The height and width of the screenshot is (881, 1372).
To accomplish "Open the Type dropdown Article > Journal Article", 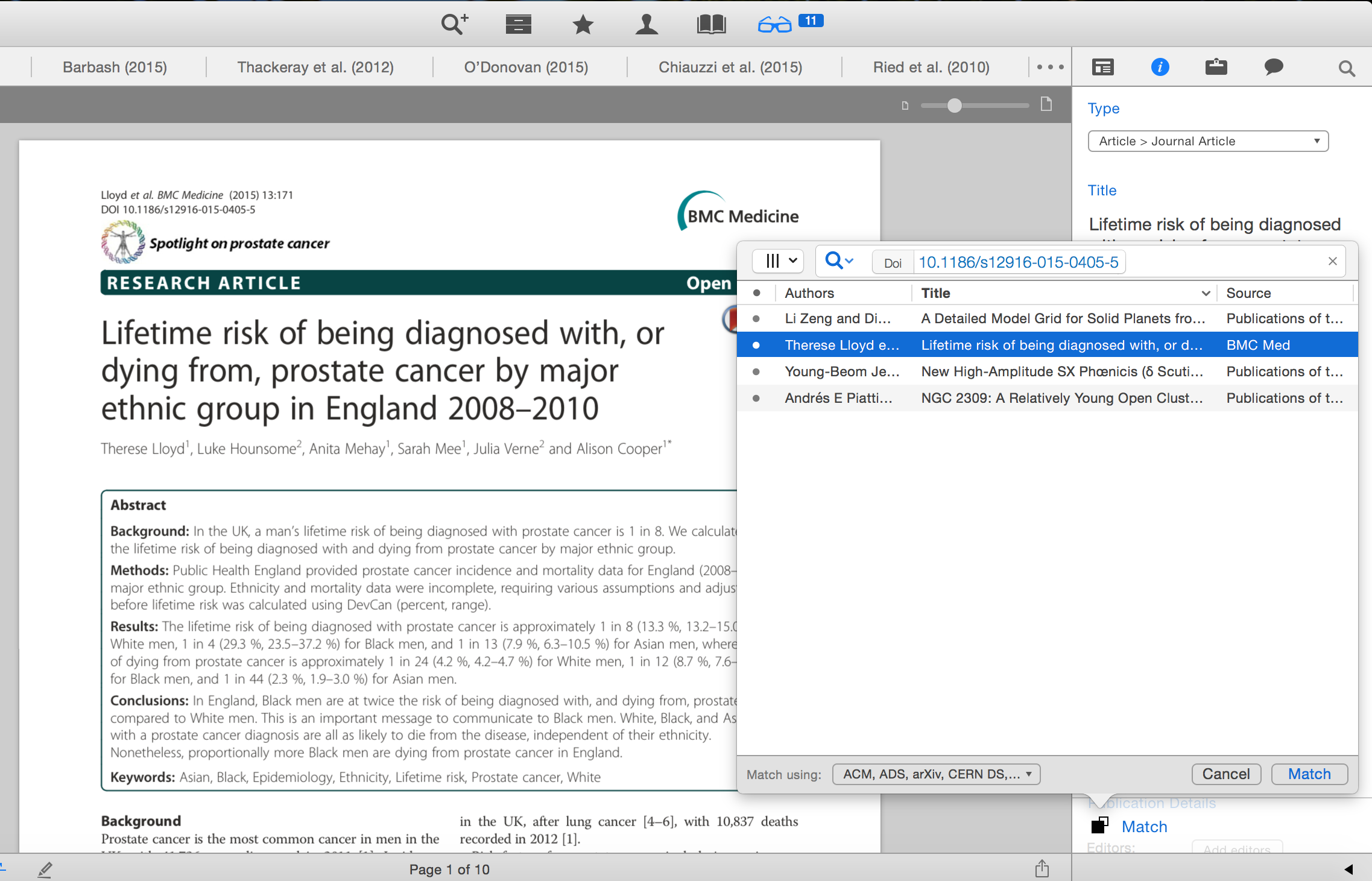I will coord(1208,141).
